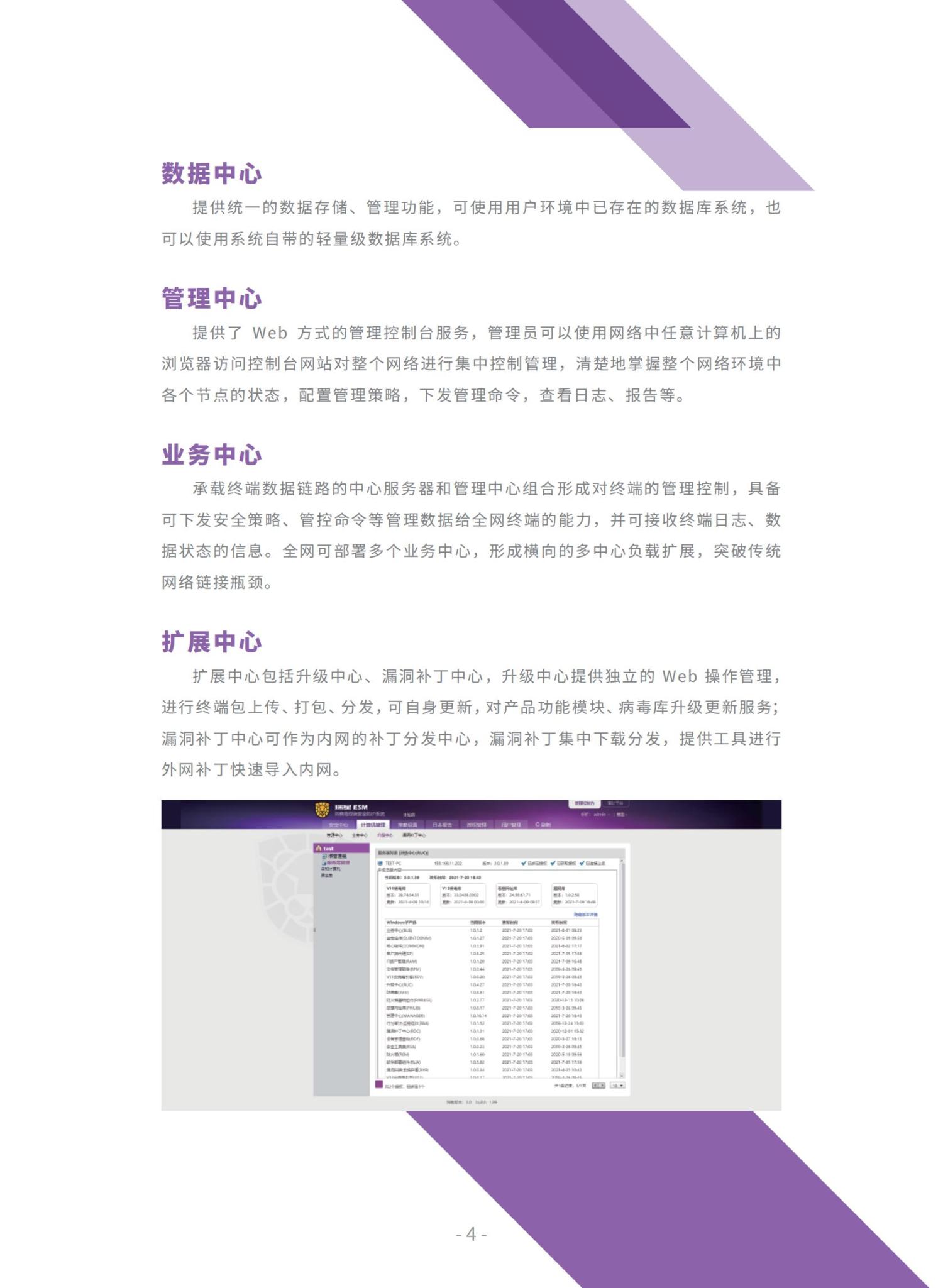Click the embedded ESM console screenshot image
The width and height of the screenshot is (943, 1288).
[472, 955]
